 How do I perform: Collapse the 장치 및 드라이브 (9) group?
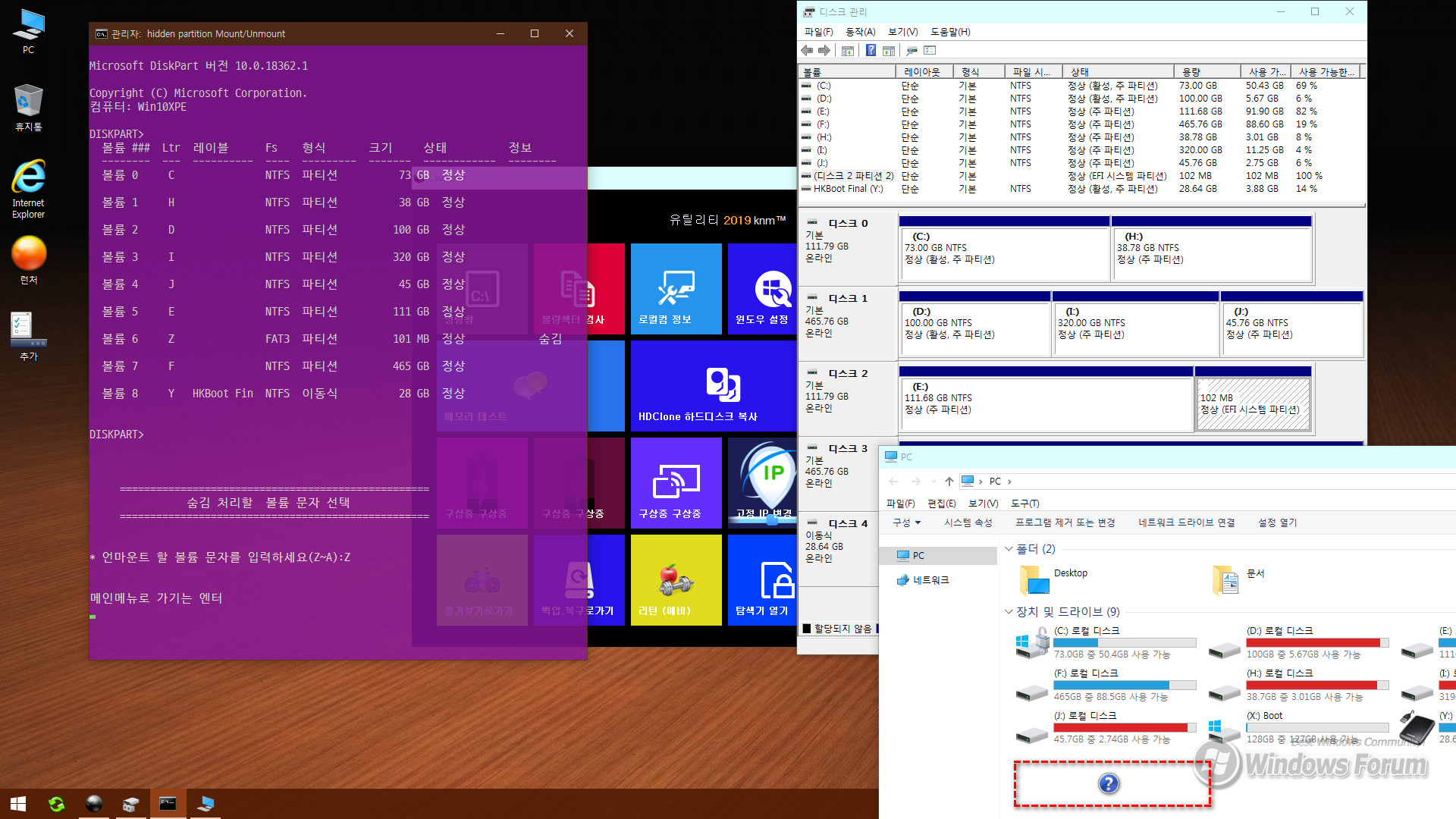pyautogui.click(x=1009, y=611)
